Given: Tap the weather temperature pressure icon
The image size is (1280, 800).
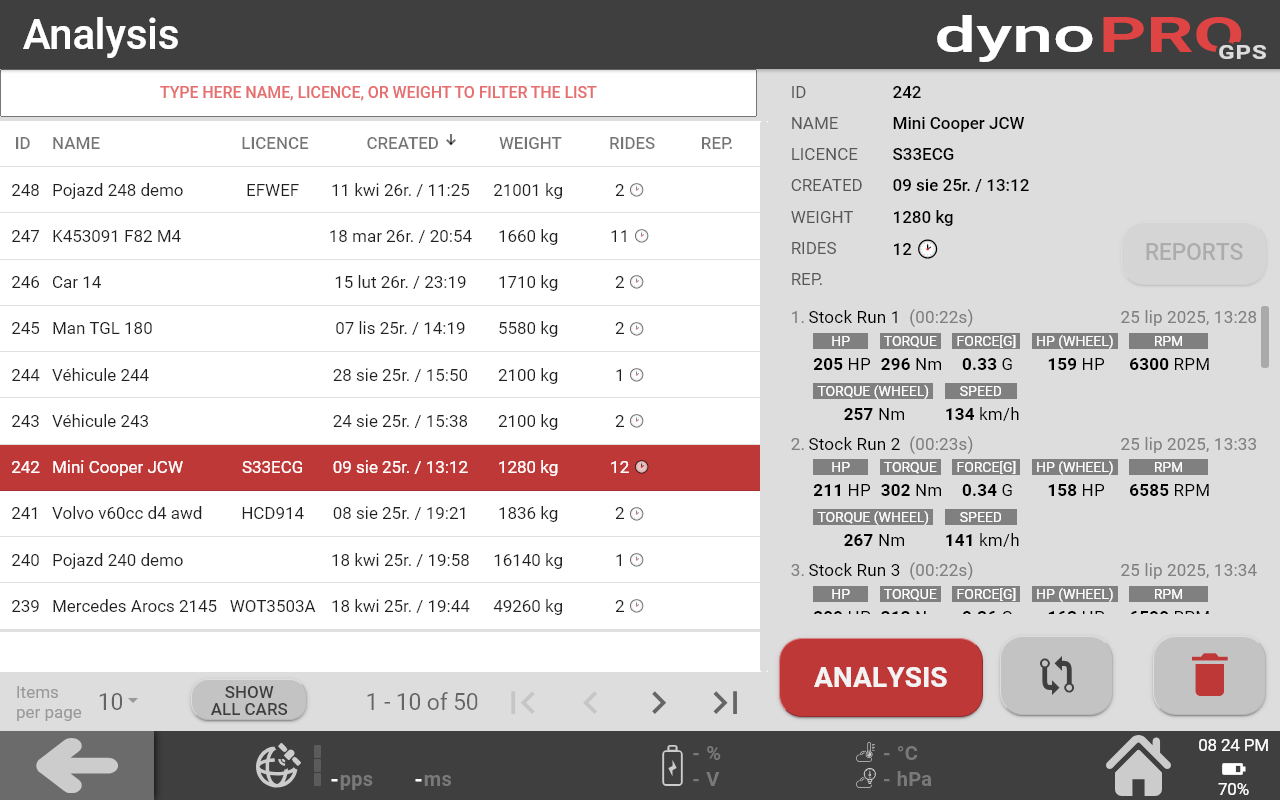Looking at the screenshot, I should tap(866, 766).
